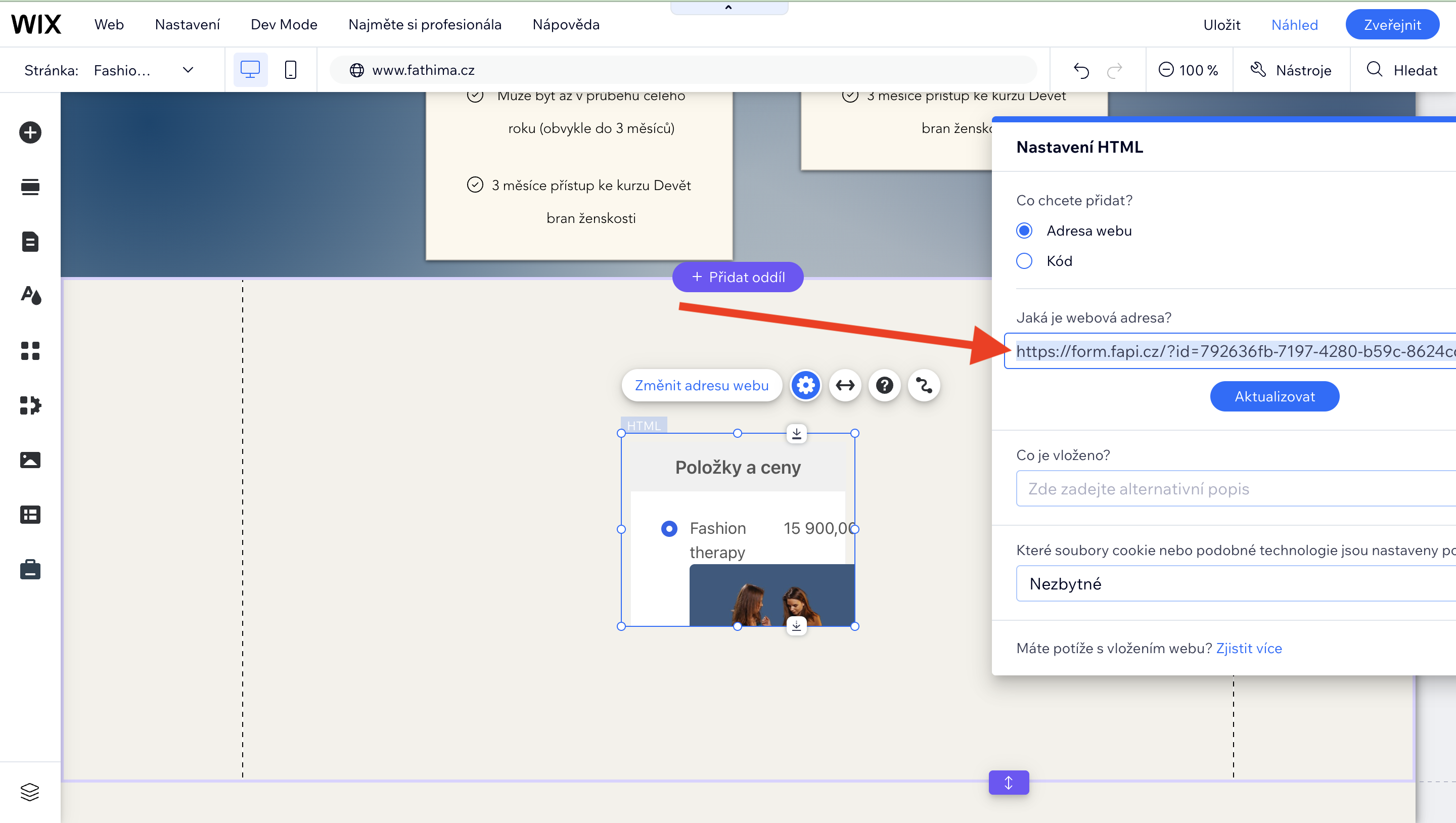Click the 'Aktualizovat' button

point(1275,396)
